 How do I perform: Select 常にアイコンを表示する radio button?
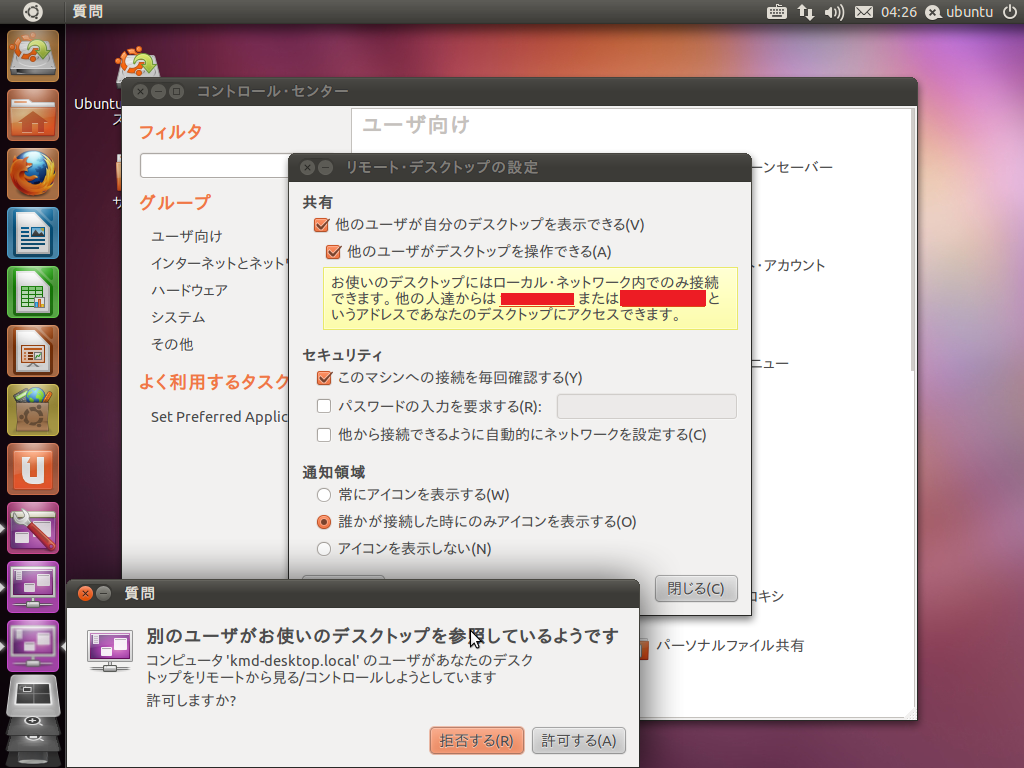pyautogui.click(x=324, y=495)
